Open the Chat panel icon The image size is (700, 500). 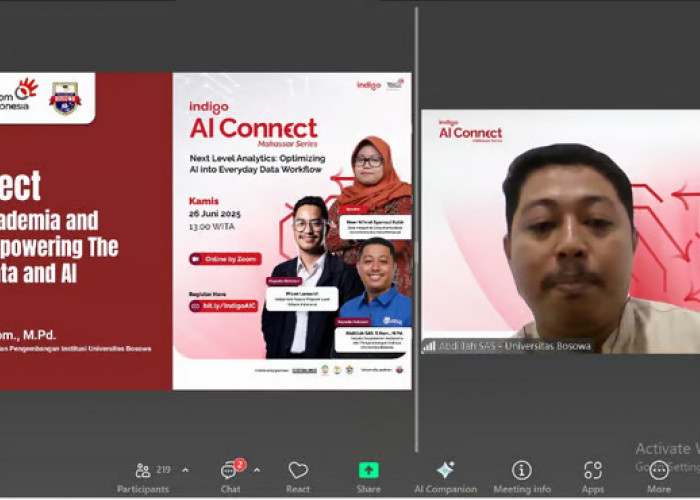(x=228, y=471)
